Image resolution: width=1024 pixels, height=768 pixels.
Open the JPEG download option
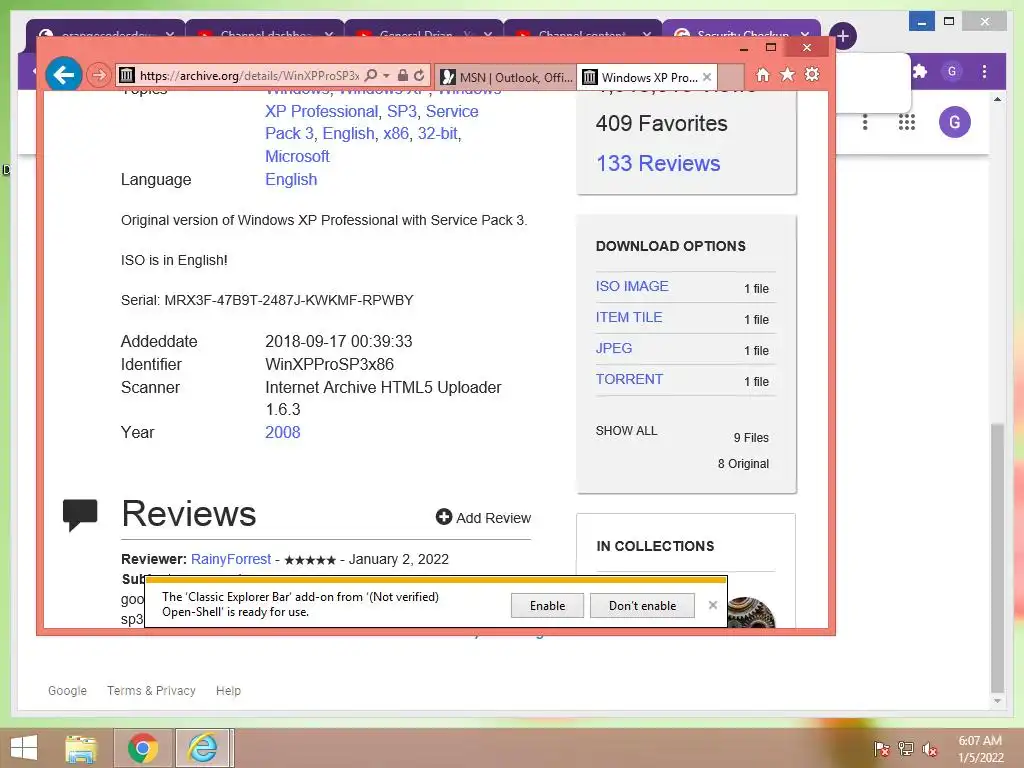[614, 348]
